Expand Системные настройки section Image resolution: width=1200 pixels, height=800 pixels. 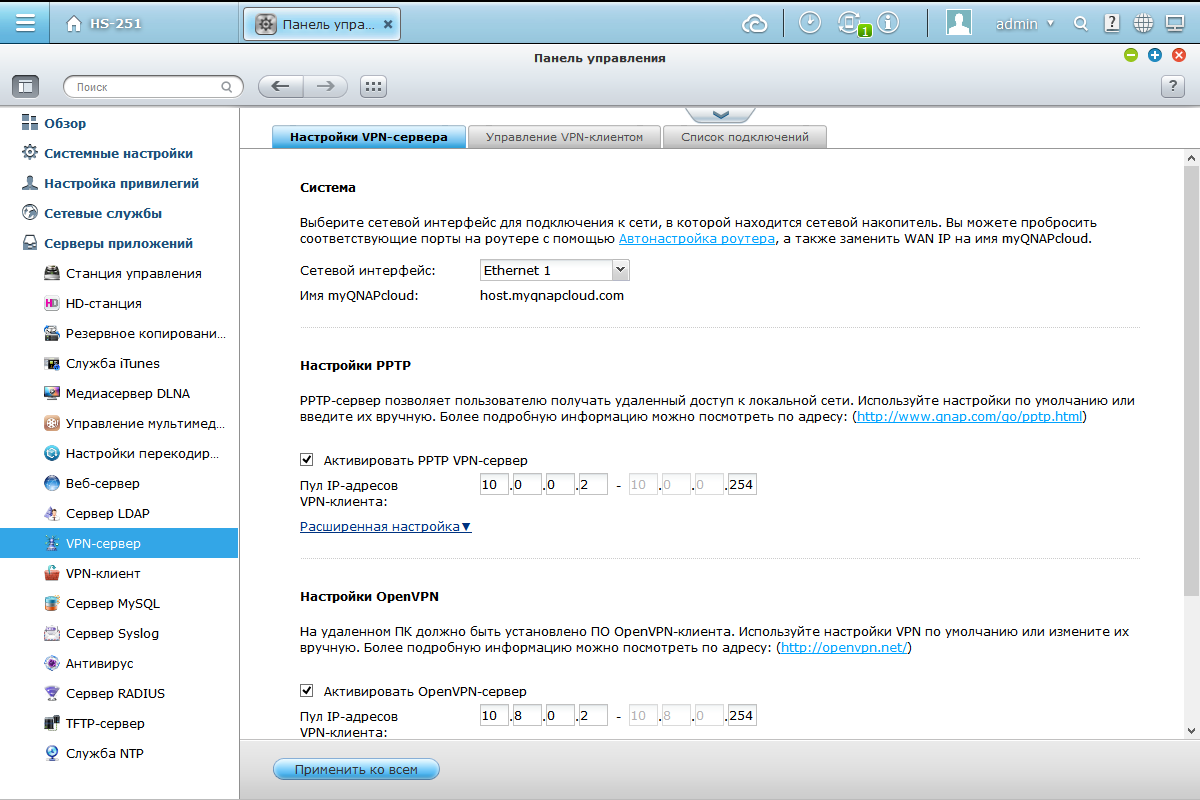[x=118, y=154]
